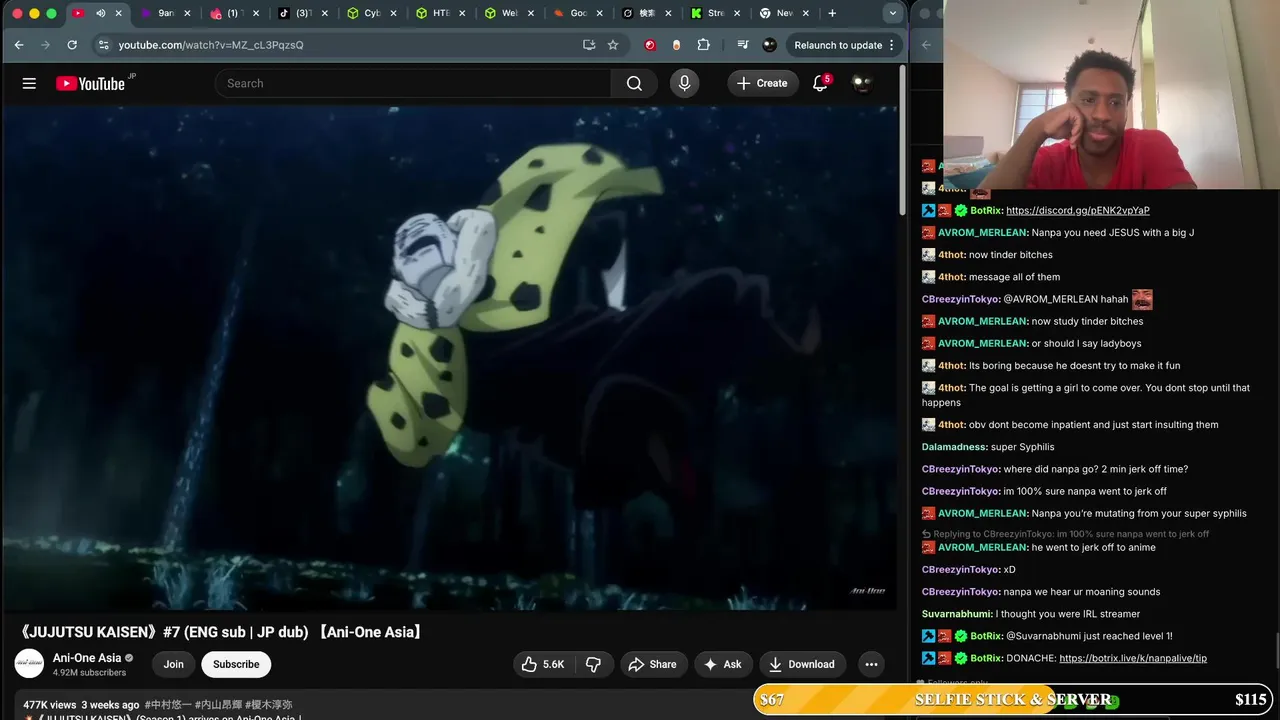Click the YouTube search magnifier button
Screen dimensions: 1280x720
[x=634, y=84]
